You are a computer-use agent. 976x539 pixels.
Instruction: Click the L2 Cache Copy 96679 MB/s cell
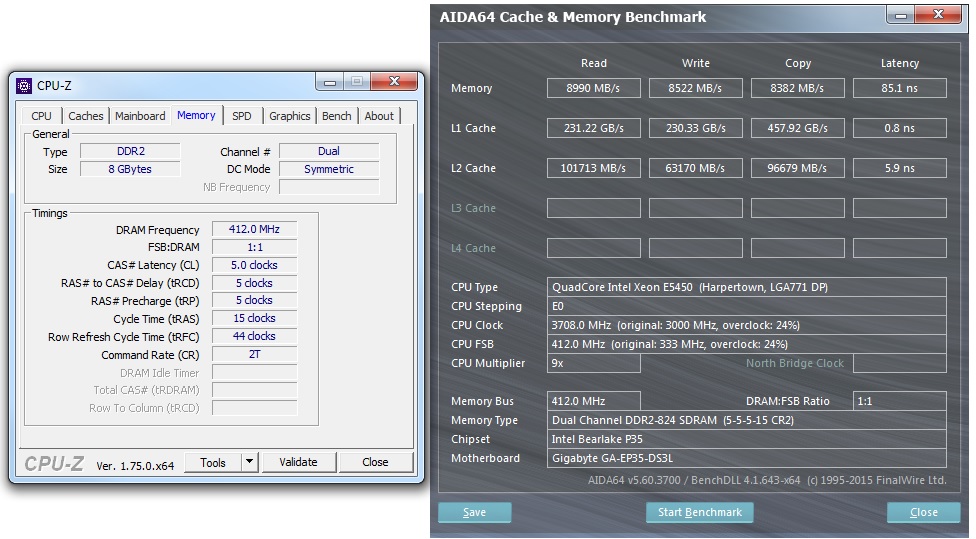click(798, 168)
